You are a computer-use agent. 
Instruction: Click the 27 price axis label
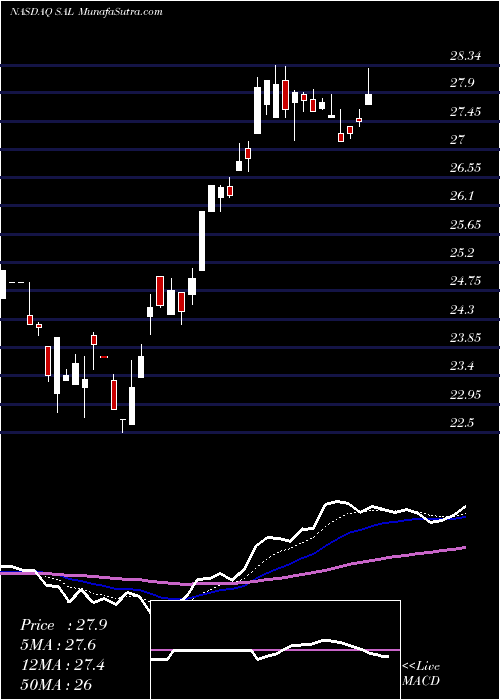tap(458, 140)
